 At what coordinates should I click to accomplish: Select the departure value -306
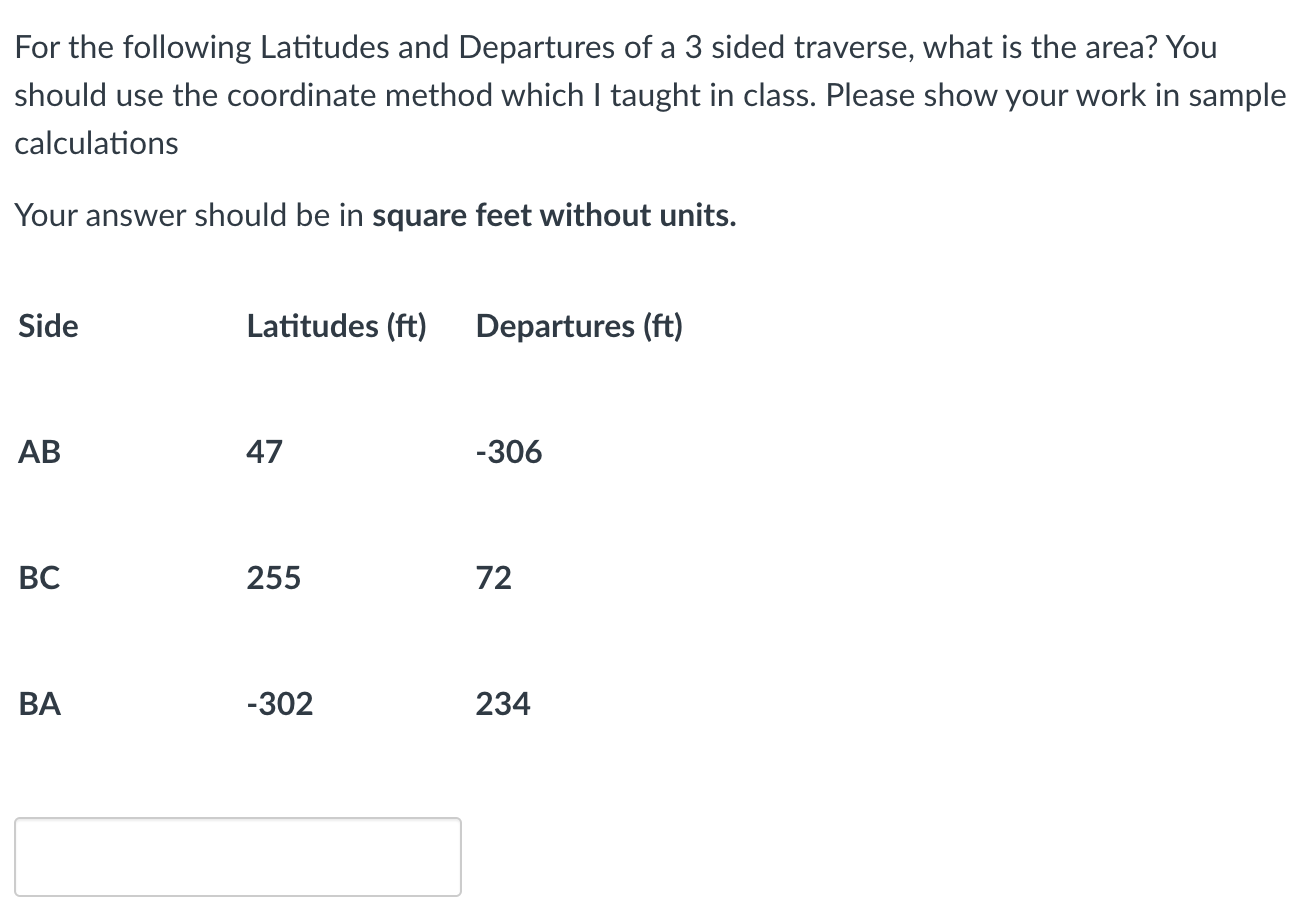click(509, 451)
